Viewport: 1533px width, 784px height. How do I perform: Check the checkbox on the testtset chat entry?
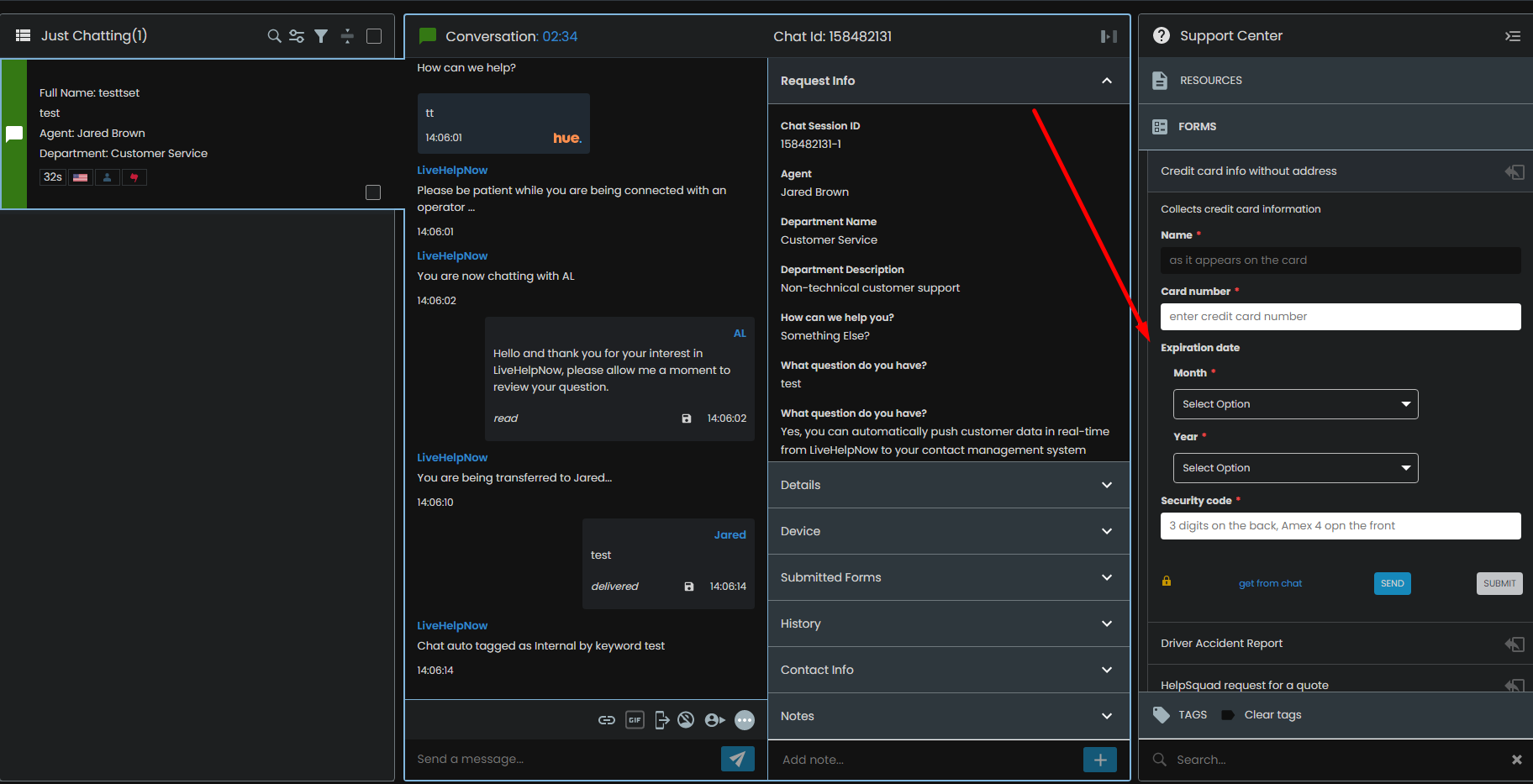tap(373, 192)
